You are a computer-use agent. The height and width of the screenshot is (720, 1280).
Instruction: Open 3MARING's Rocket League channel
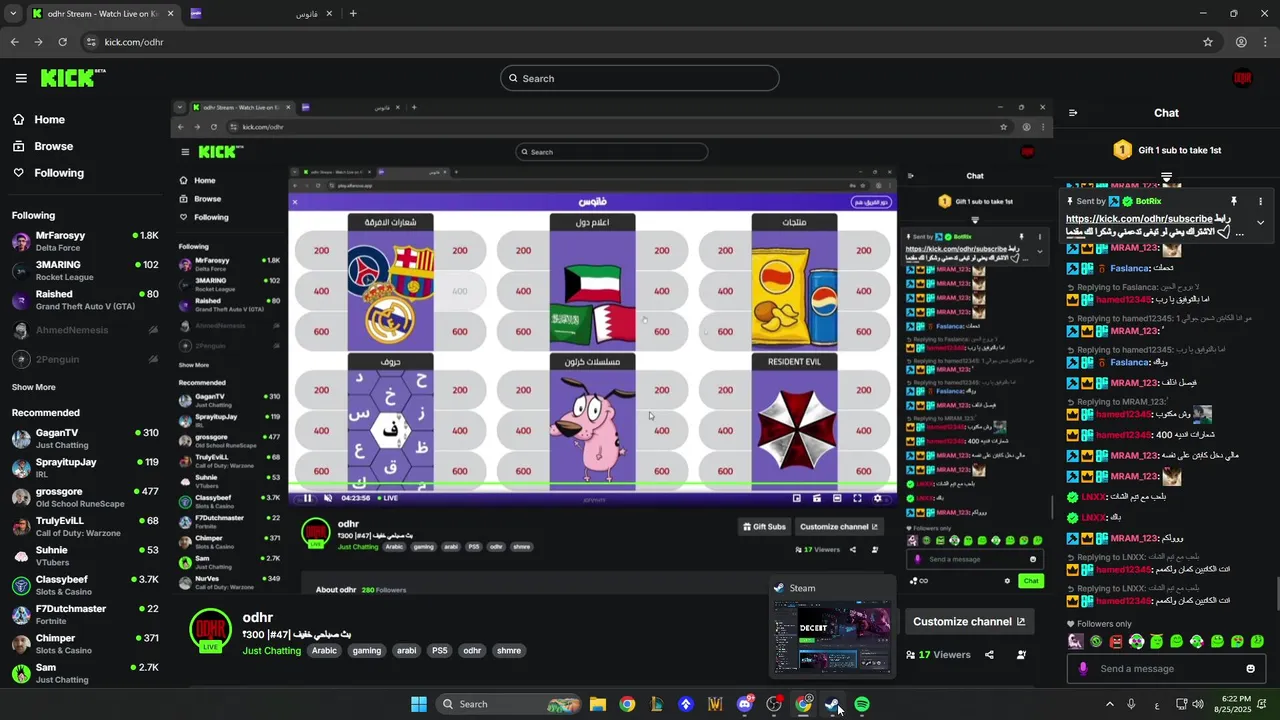[85, 271]
